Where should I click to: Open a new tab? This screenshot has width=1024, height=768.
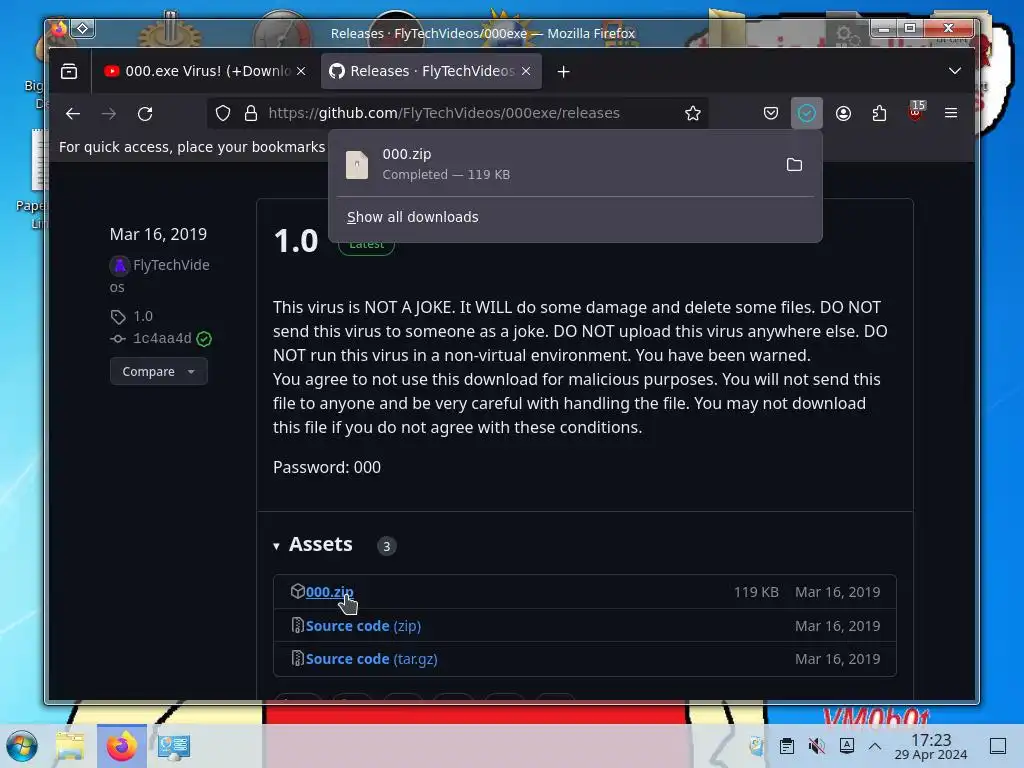(564, 72)
